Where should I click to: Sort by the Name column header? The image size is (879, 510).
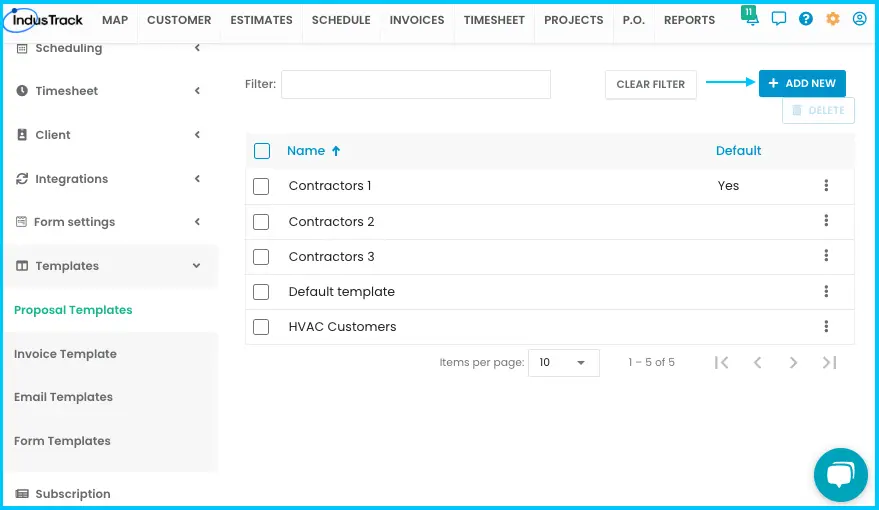[306, 151]
